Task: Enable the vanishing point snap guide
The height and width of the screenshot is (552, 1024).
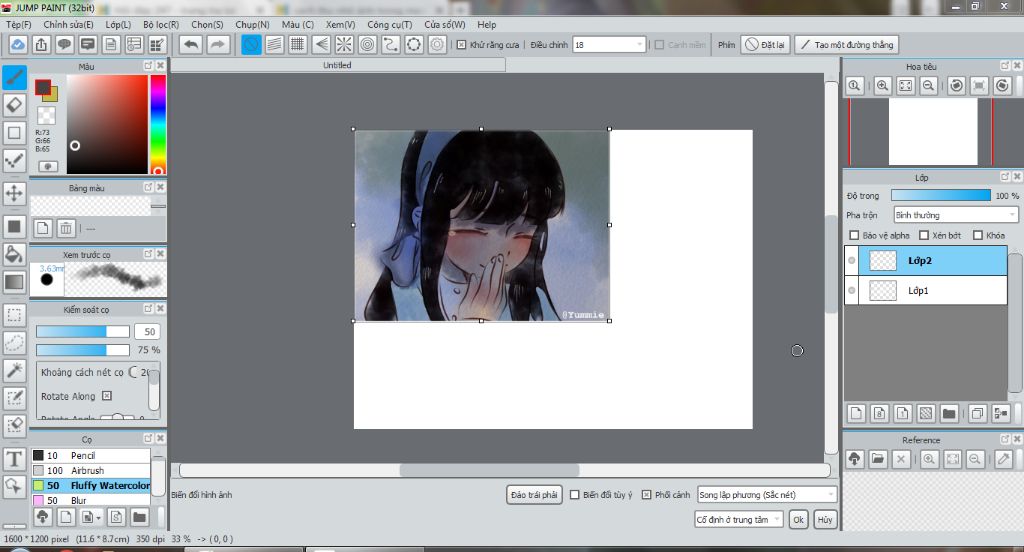Action: [x=321, y=44]
